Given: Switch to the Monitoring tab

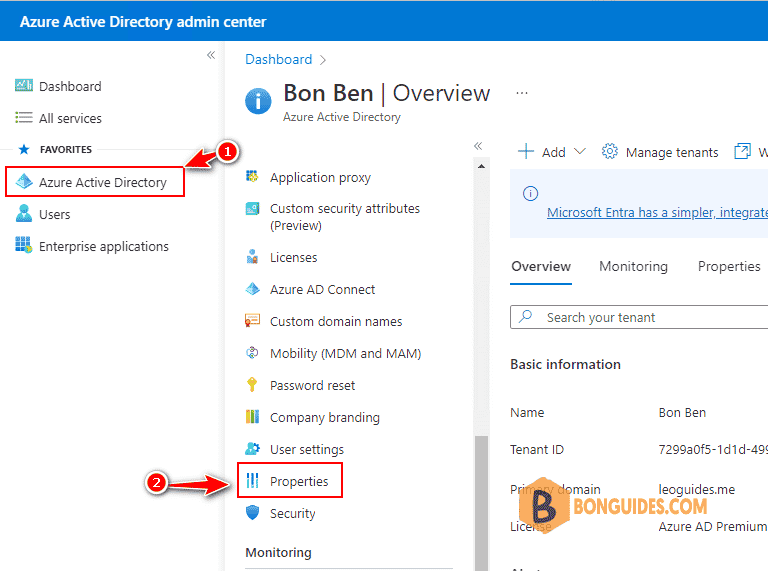Looking at the screenshot, I should click(633, 266).
